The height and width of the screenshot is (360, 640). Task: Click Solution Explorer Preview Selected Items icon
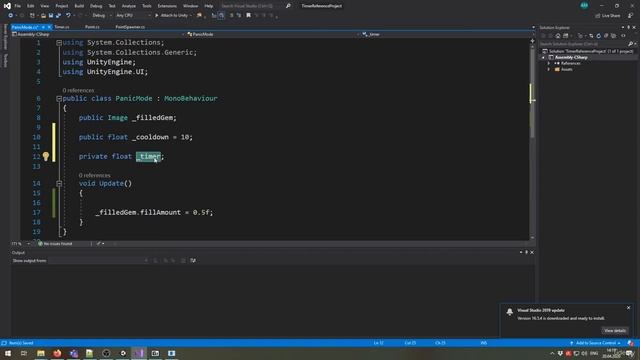tap(623, 36)
